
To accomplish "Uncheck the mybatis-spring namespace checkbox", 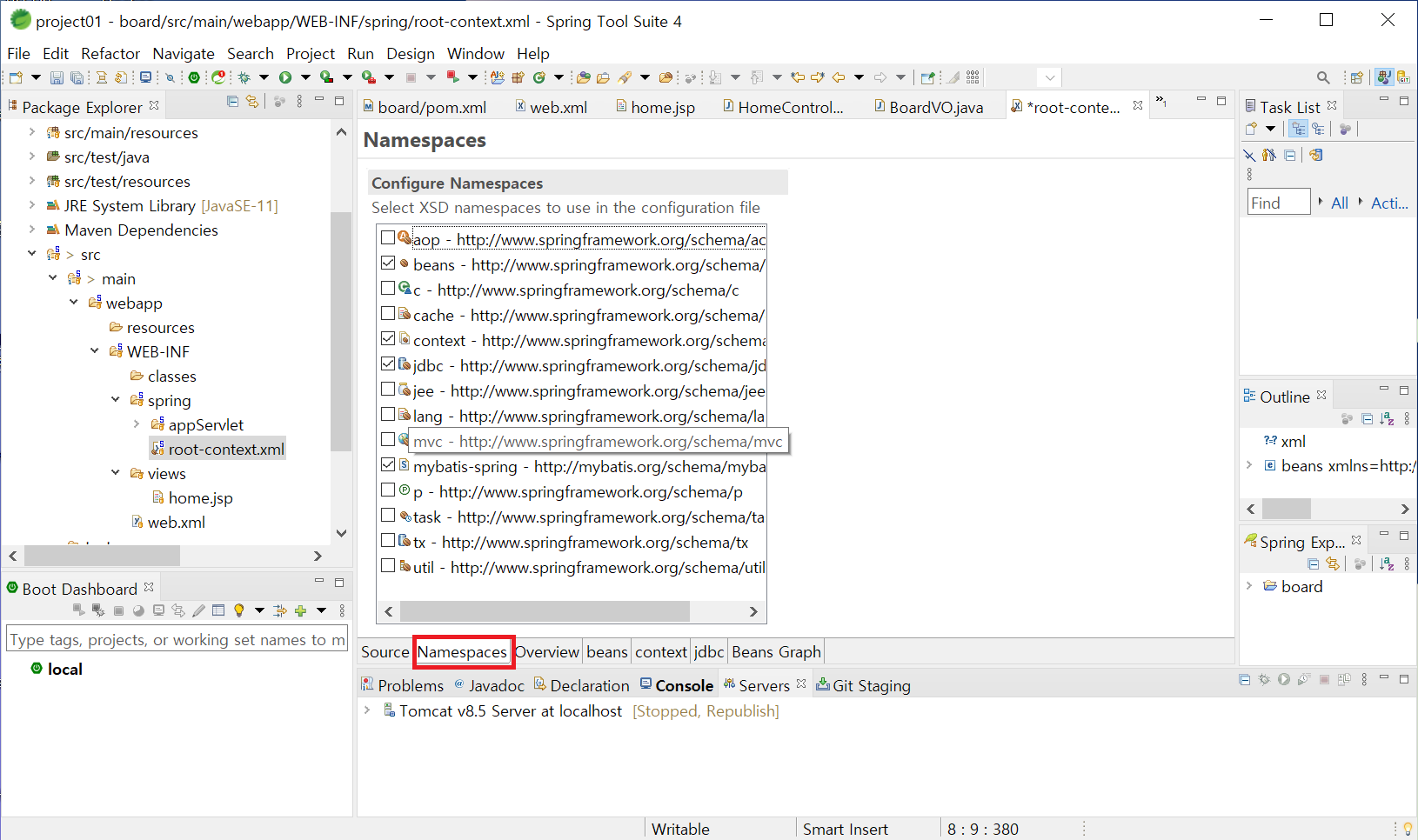I will [388, 464].
